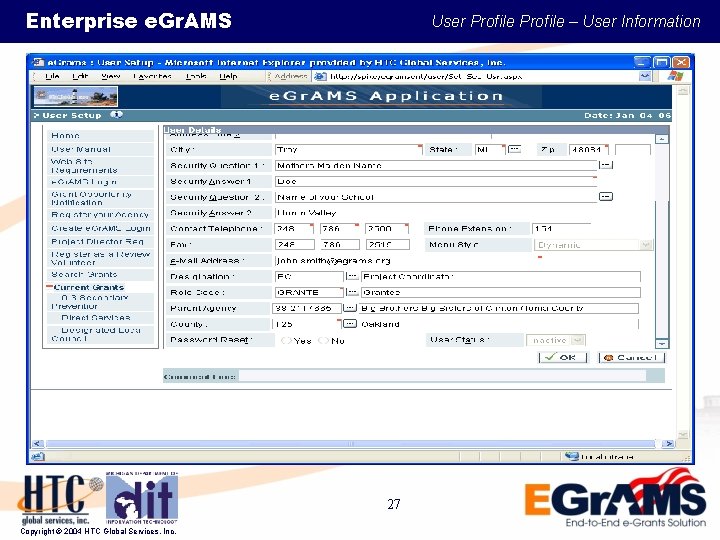Click the Role Code field
The image size is (720, 540).
point(309,292)
